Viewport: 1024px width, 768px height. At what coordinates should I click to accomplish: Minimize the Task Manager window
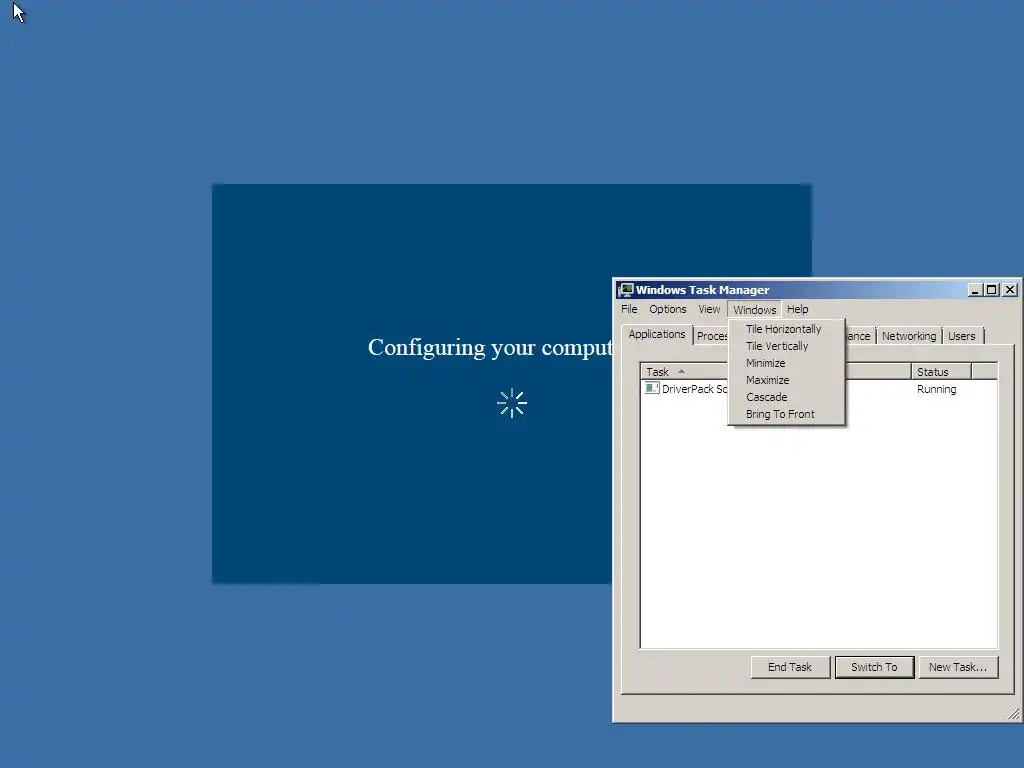point(975,290)
